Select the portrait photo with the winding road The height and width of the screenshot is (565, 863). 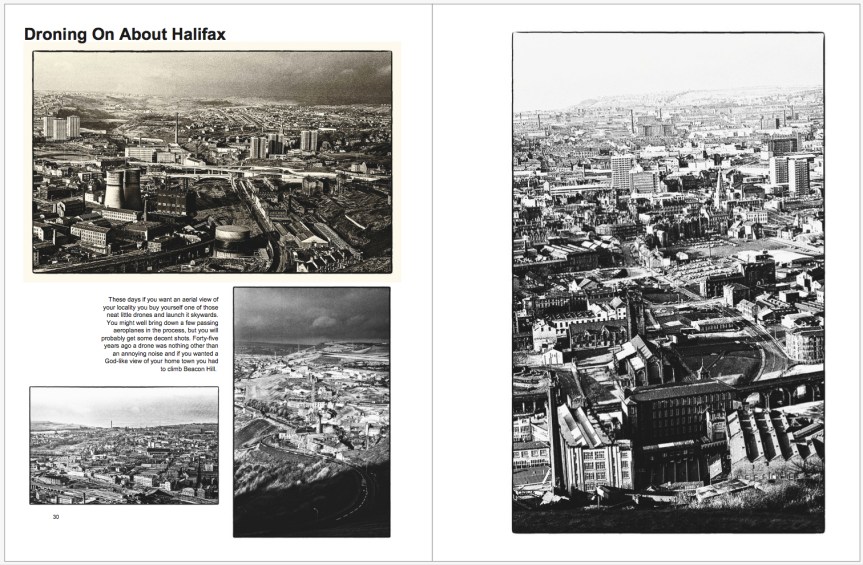(x=311, y=411)
